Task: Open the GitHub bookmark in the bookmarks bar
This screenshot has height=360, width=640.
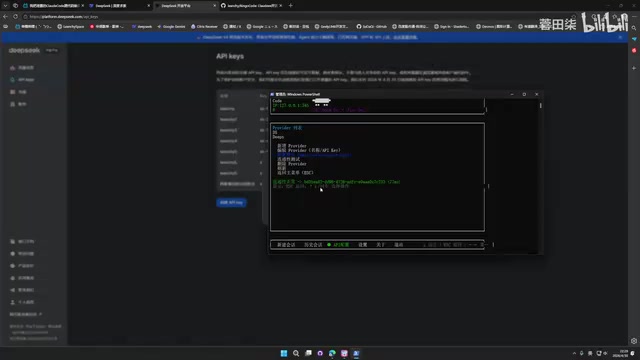Action: tap(371, 27)
